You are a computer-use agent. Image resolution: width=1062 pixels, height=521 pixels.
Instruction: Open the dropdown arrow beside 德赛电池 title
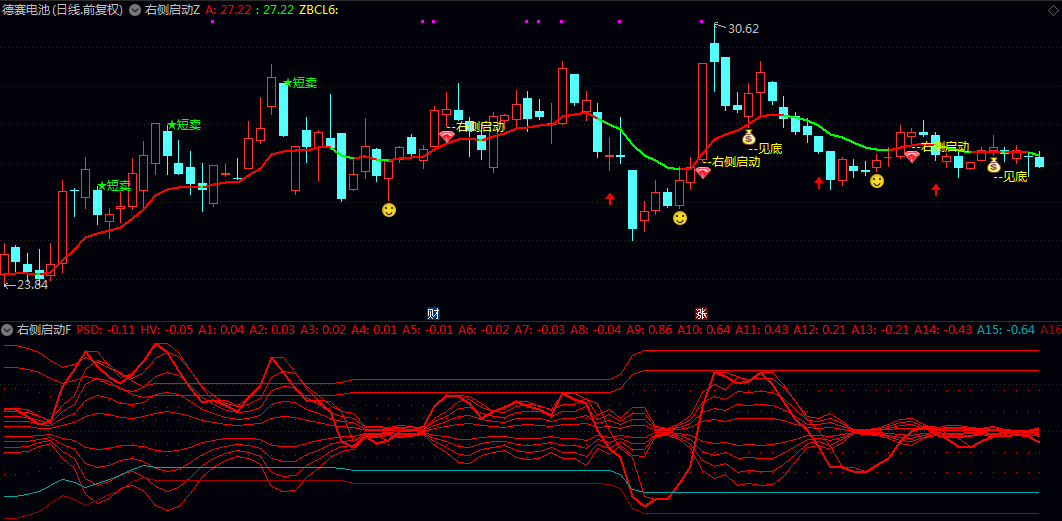[135, 10]
